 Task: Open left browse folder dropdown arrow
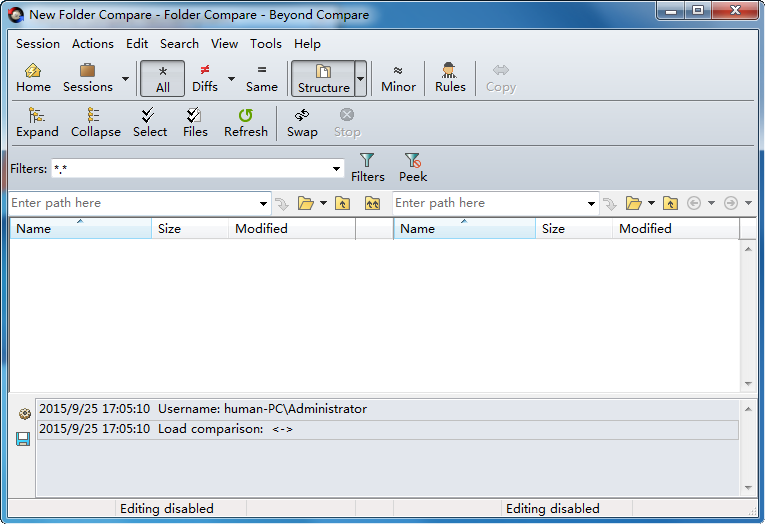point(323,203)
